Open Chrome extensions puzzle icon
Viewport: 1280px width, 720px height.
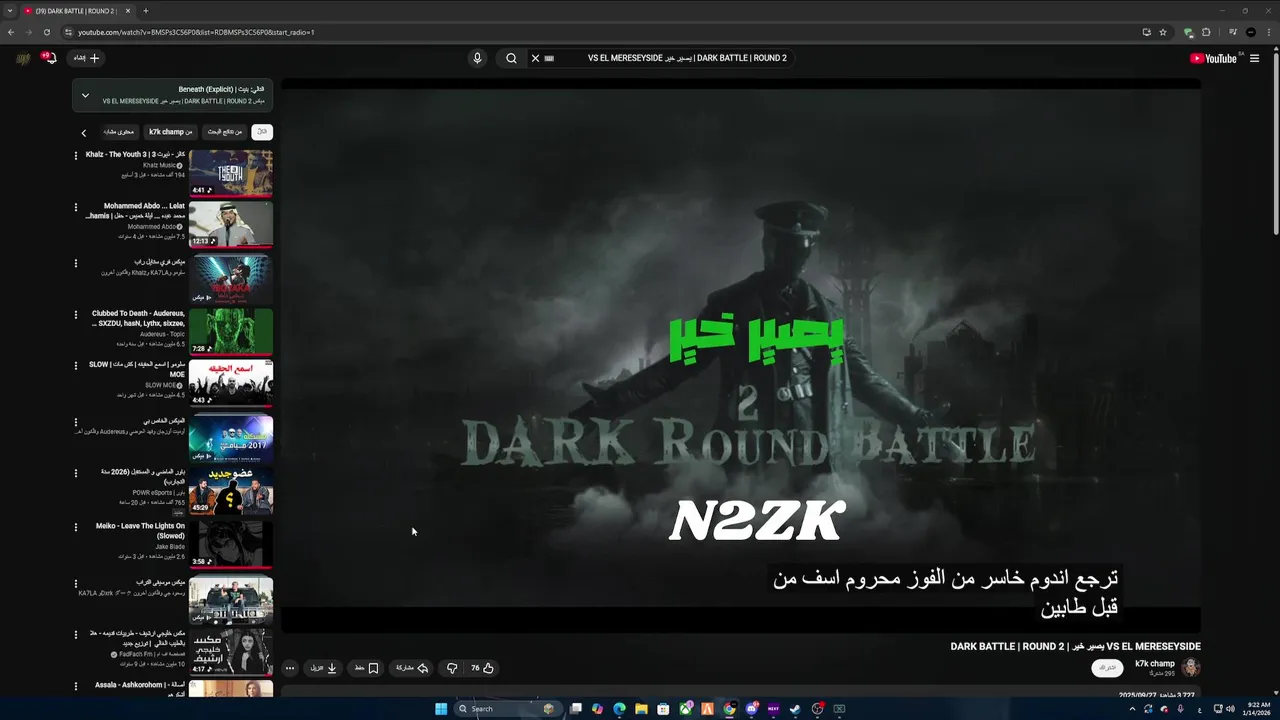tap(1206, 32)
